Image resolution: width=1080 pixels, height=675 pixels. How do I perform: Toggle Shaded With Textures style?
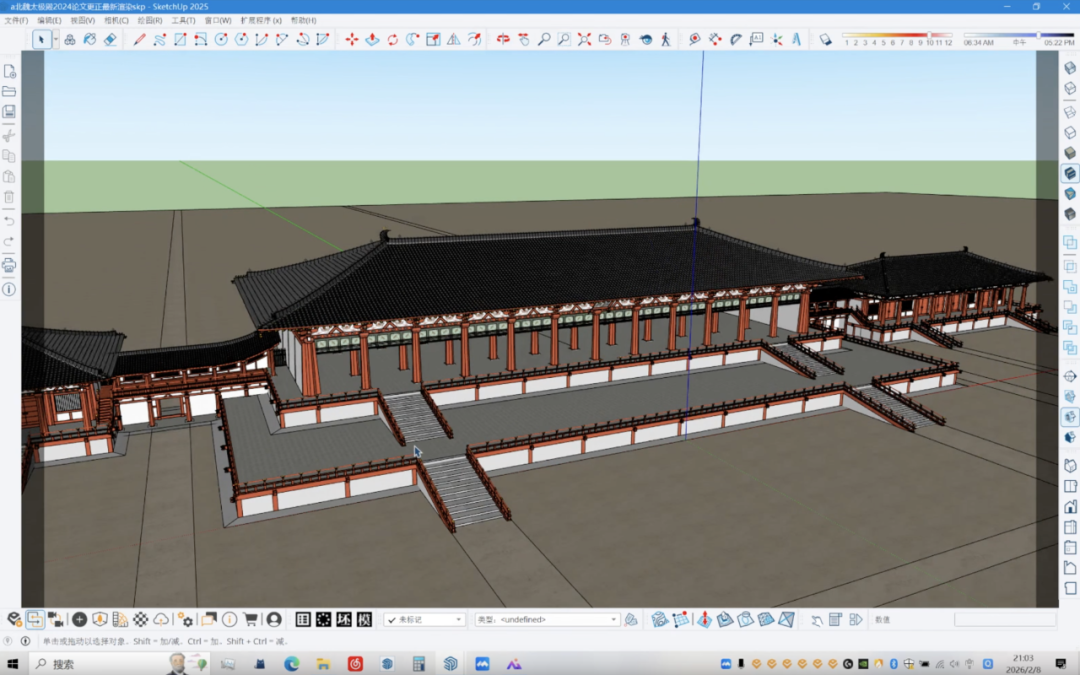(1070, 173)
